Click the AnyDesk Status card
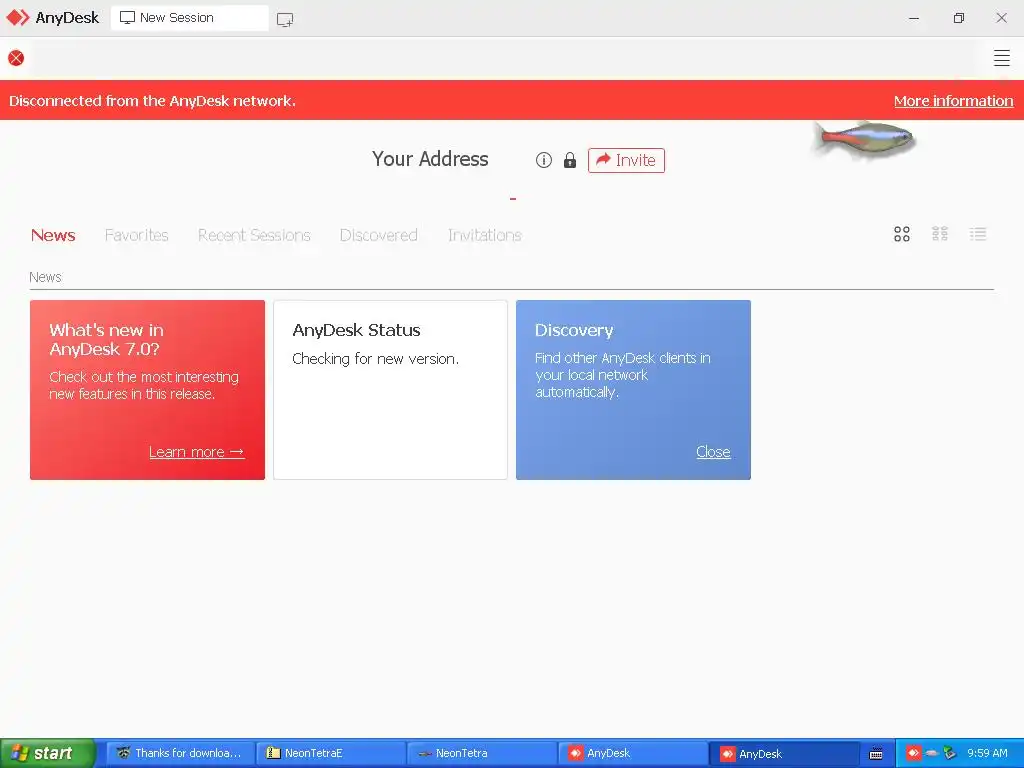 390,390
